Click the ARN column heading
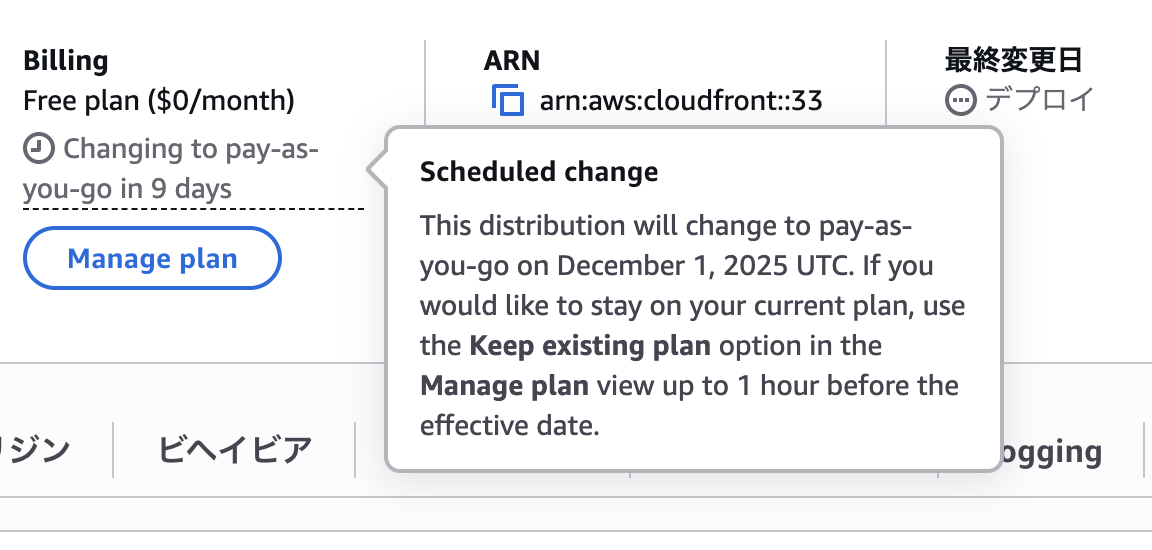 [512, 60]
